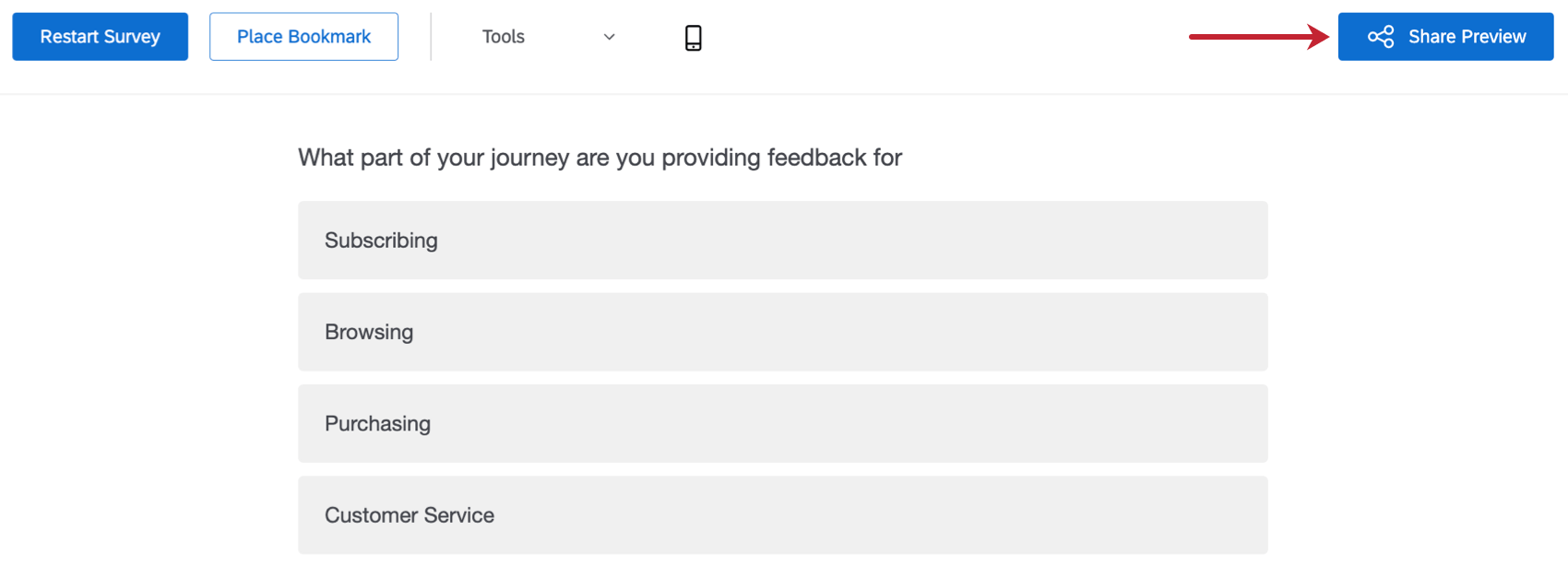Click blank white margin right of answer choices
The height and width of the screenshot is (566, 1568).
1420,369
